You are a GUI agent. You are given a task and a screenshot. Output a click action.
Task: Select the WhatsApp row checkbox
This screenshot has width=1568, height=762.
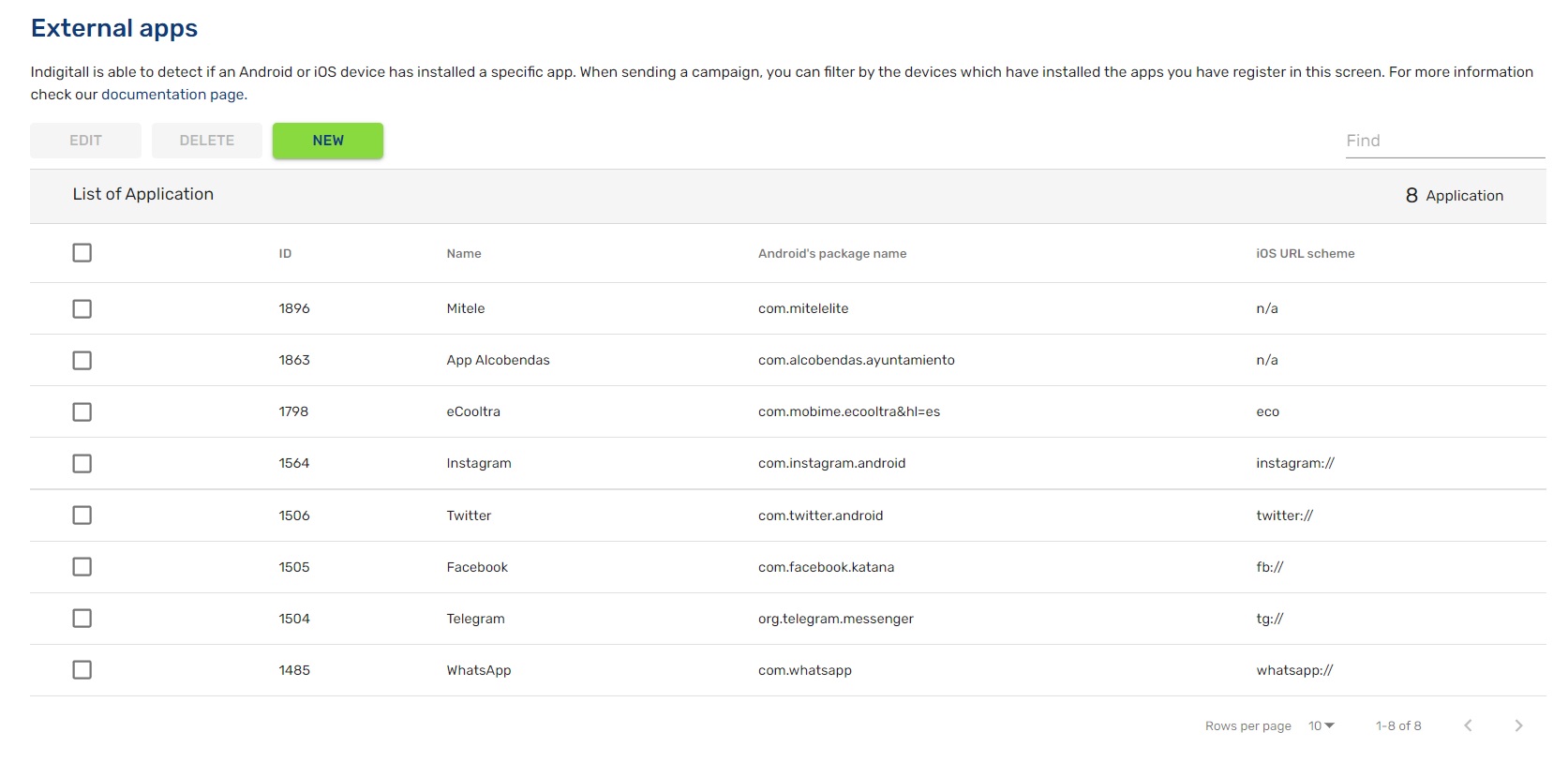[x=82, y=670]
